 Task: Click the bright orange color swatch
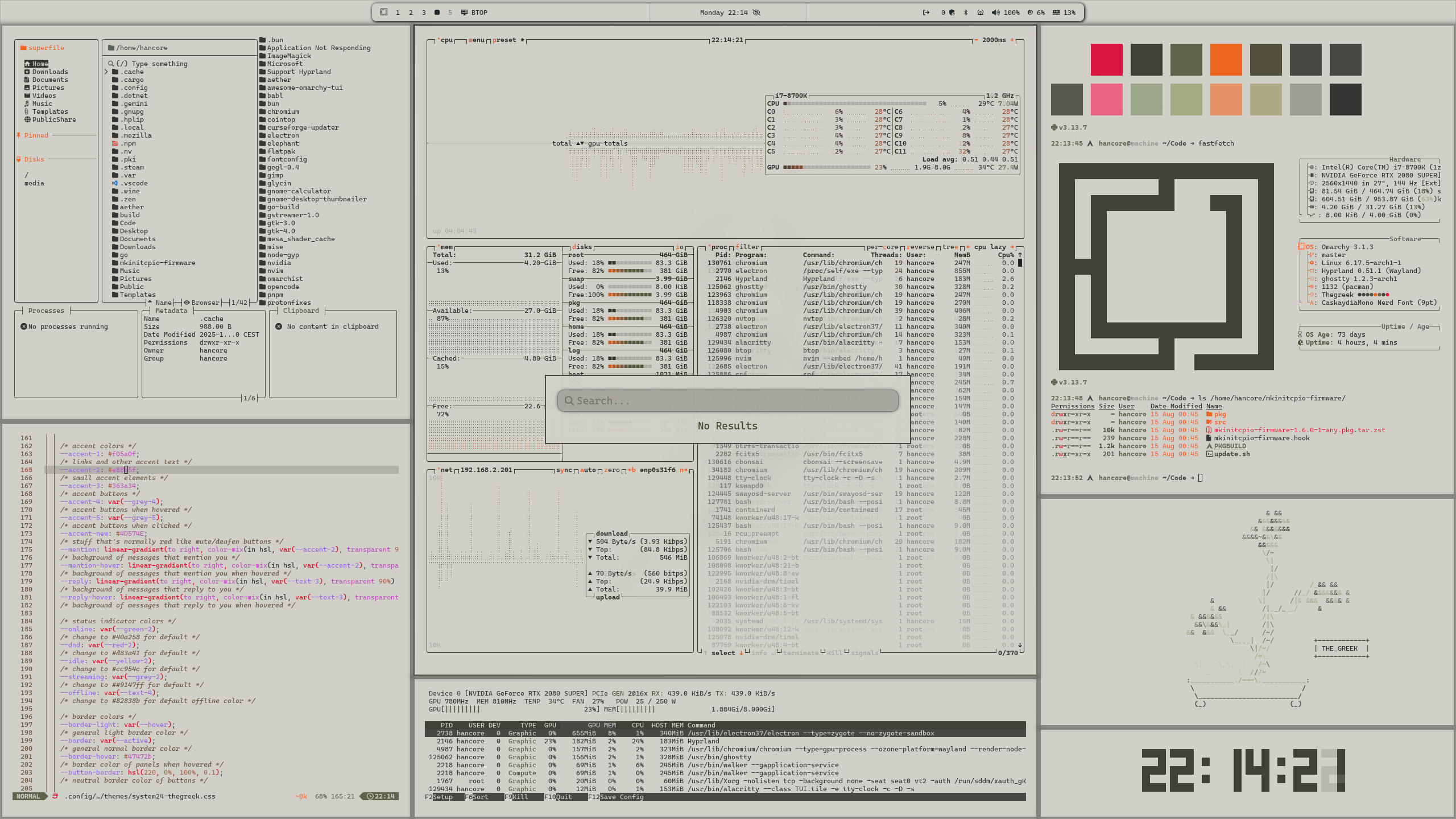[1226, 60]
